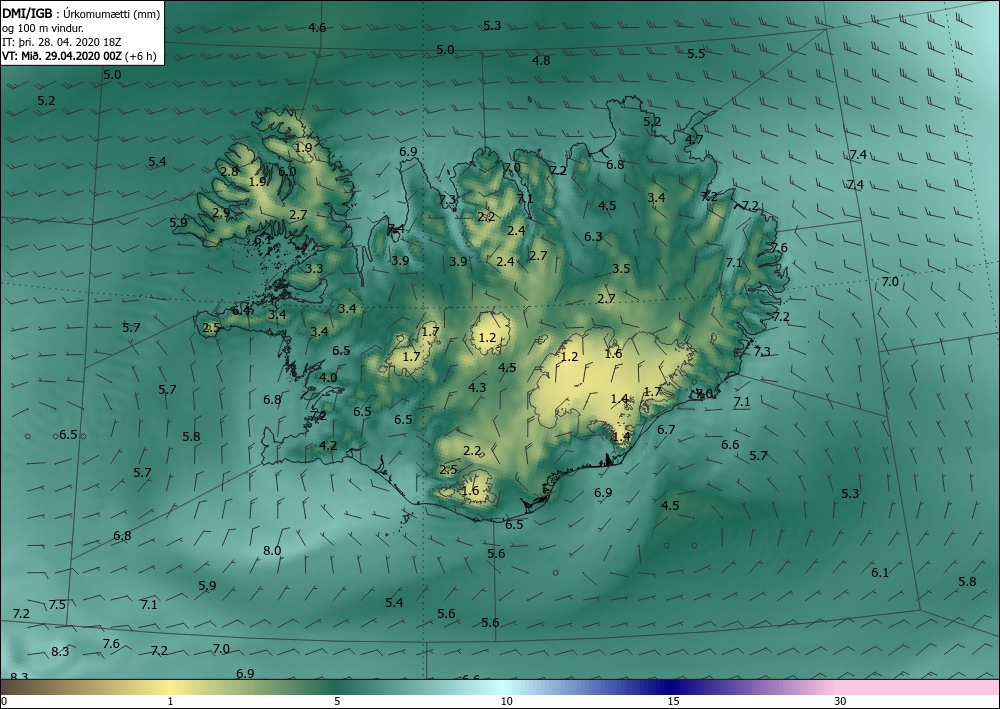Click the '10' label on the colour scale
This screenshot has width=1000, height=709.
point(506,701)
